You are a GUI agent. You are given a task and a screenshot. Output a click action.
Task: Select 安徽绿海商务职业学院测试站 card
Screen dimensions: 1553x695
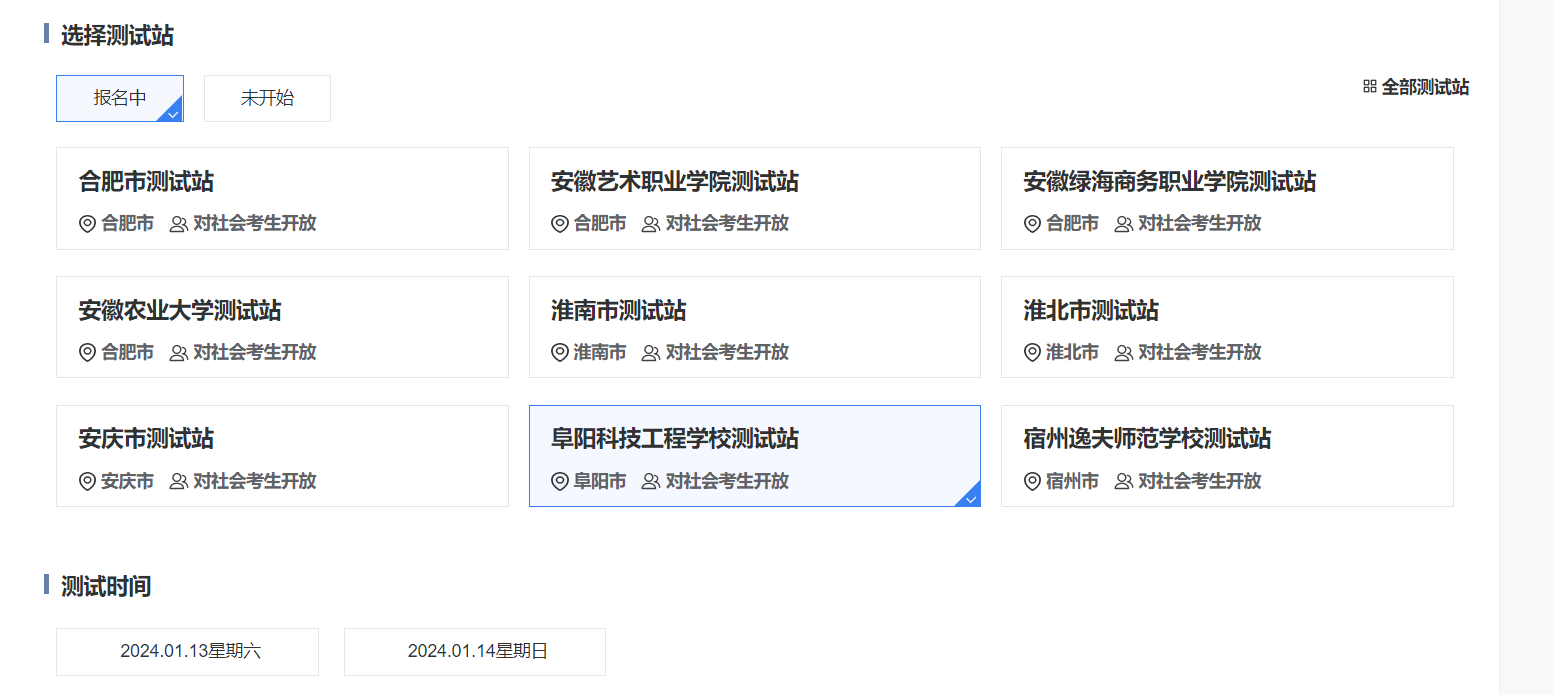(1226, 198)
